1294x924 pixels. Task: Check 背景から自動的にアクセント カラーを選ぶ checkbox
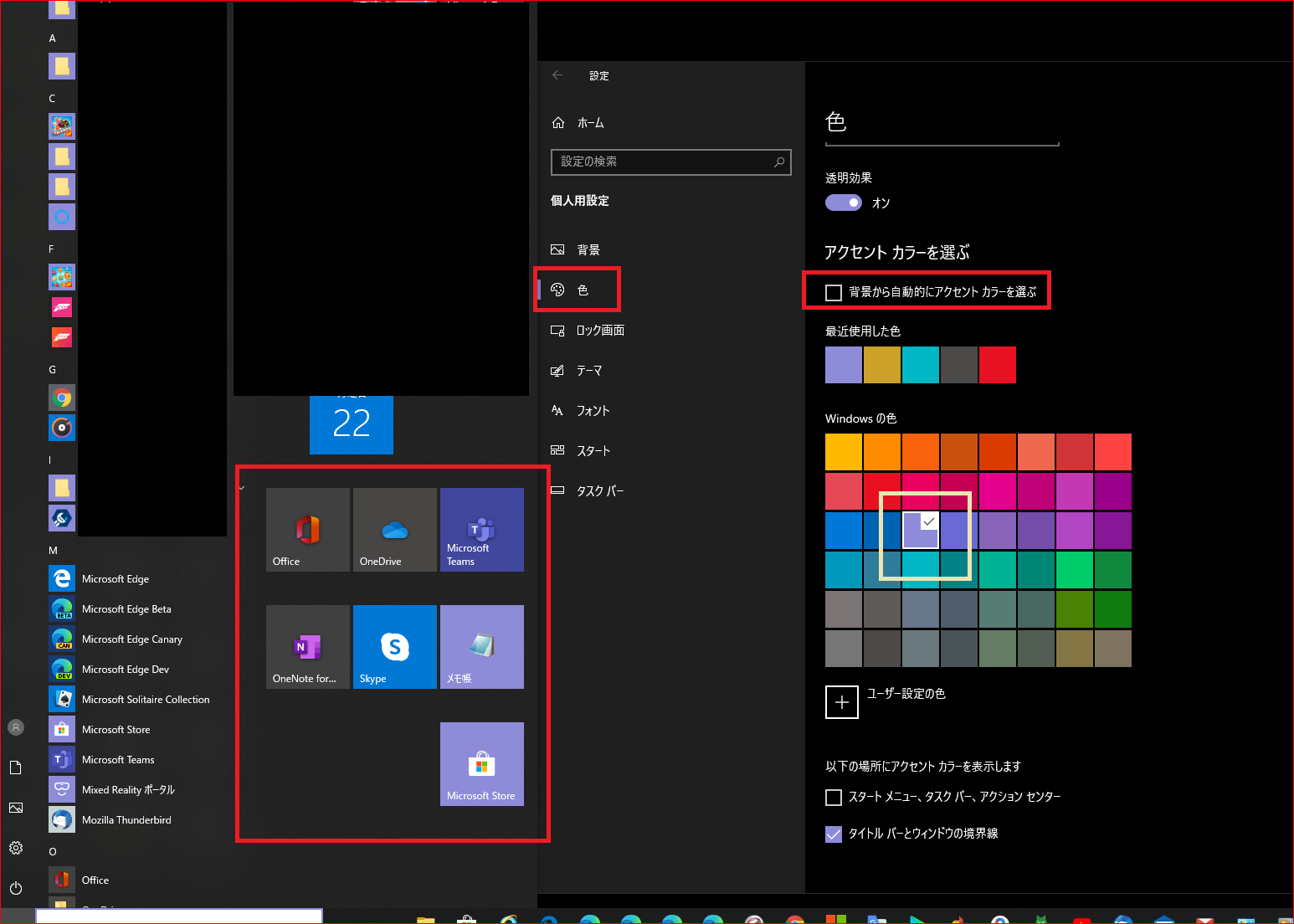[834, 292]
